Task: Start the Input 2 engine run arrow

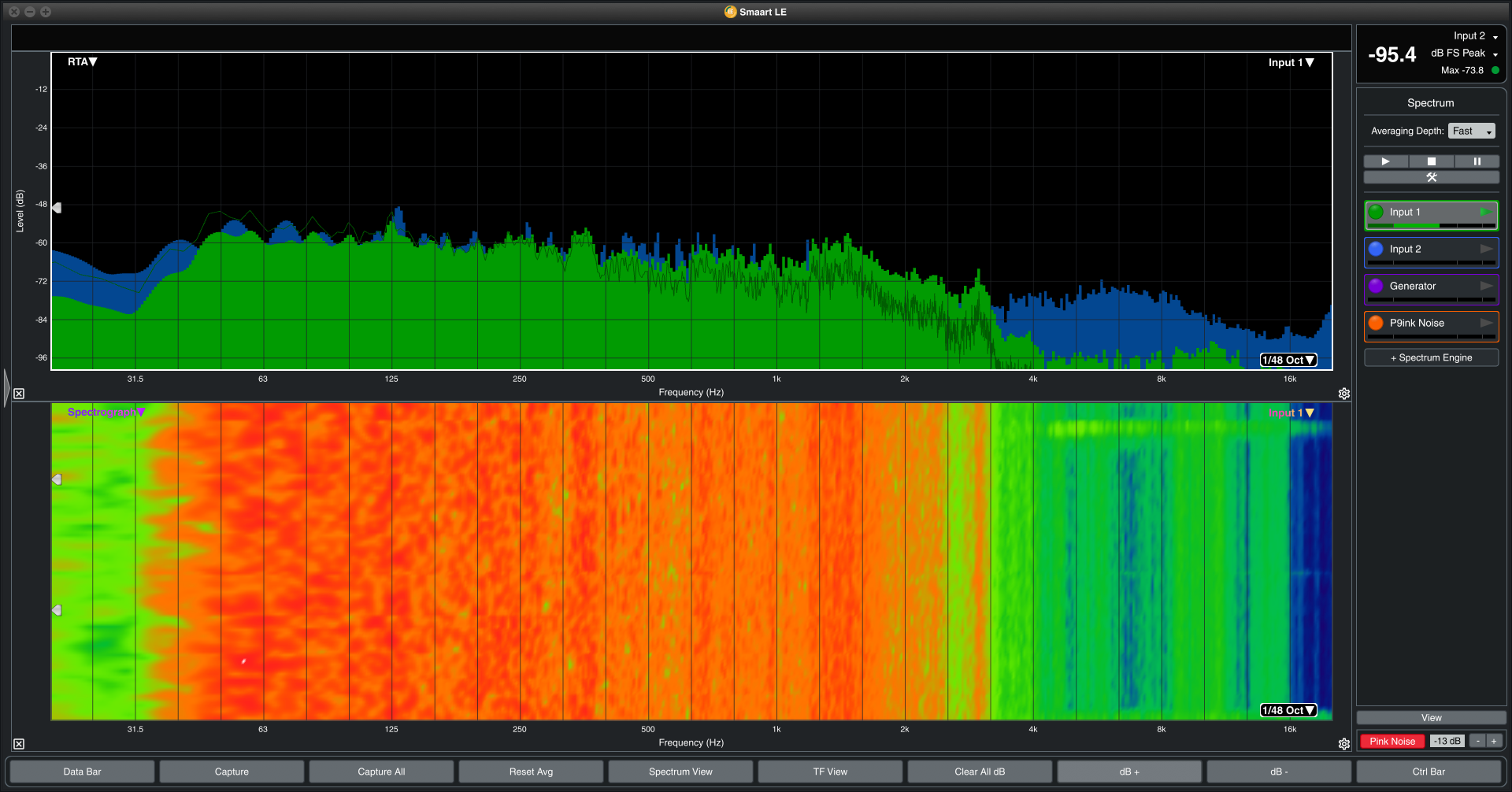Action: tap(1486, 249)
